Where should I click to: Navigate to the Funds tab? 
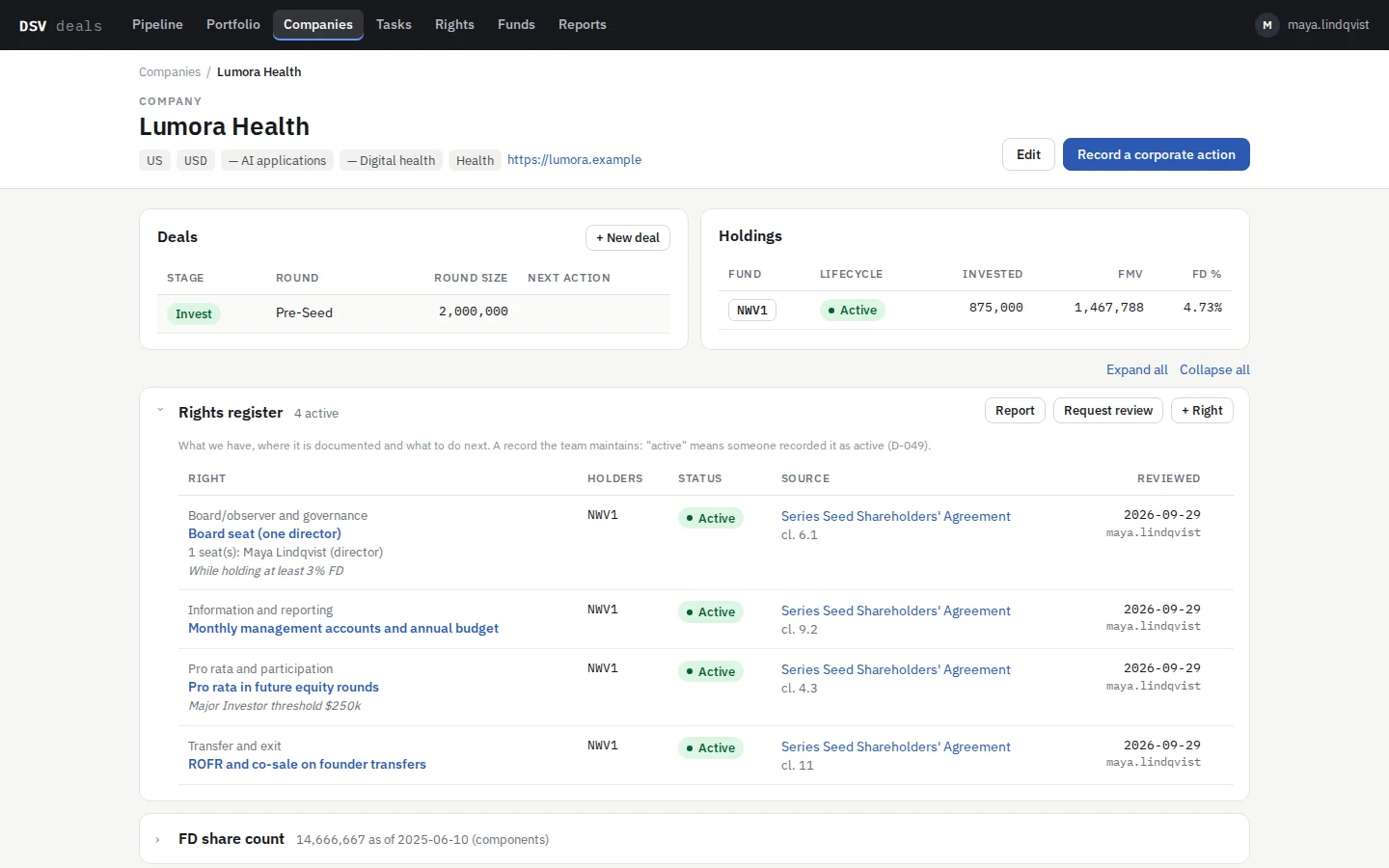point(516,24)
